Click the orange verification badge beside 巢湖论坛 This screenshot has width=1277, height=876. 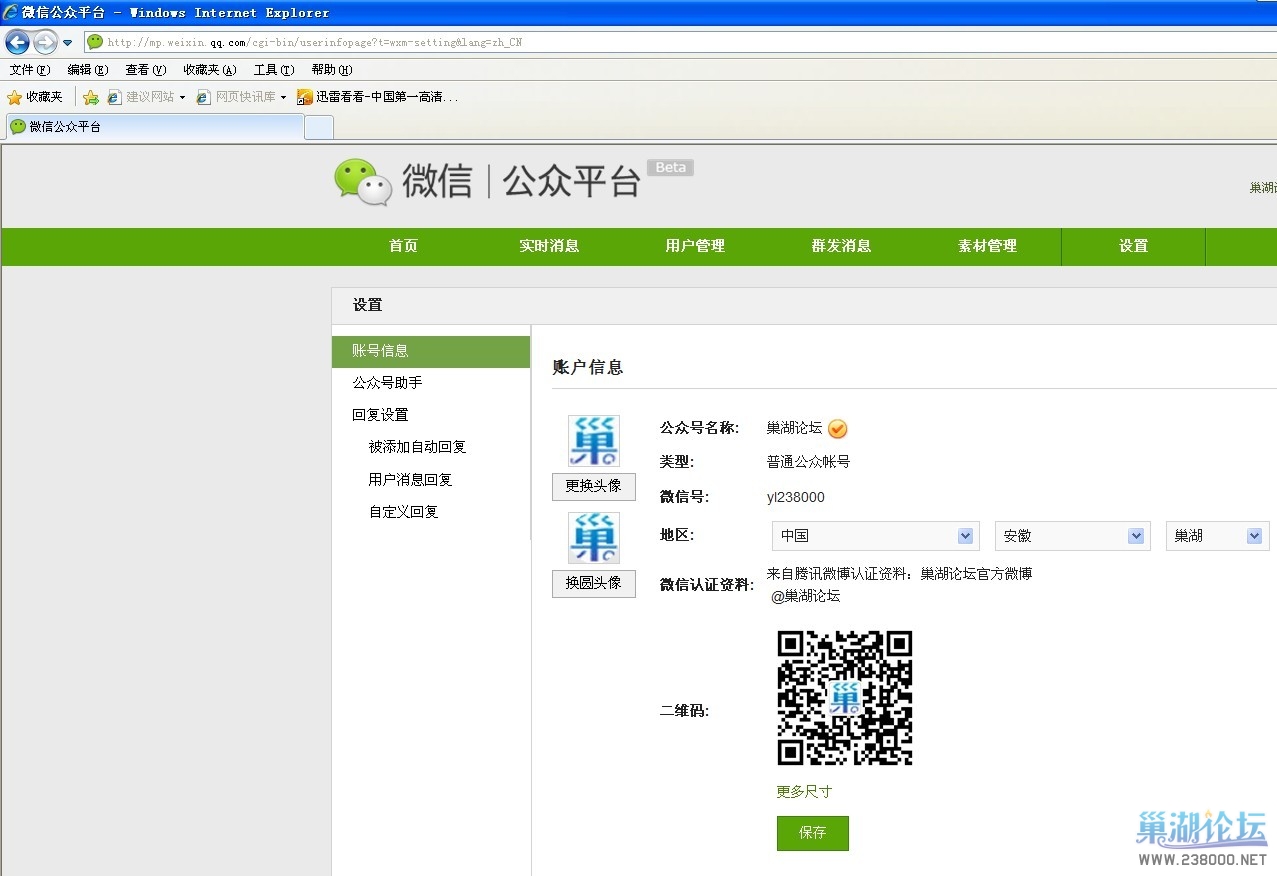(838, 428)
